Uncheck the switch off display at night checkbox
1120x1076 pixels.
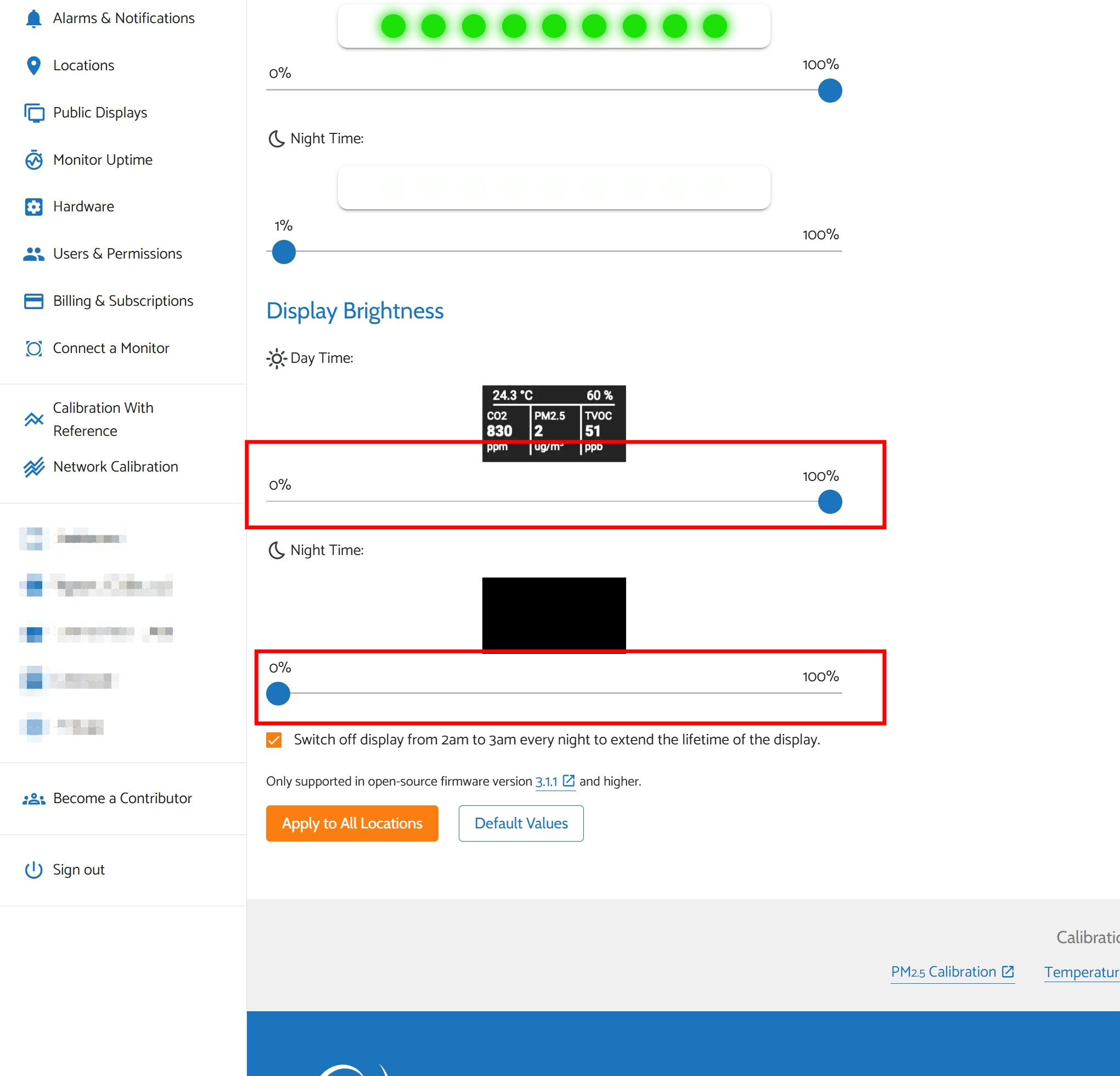click(x=274, y=740)
